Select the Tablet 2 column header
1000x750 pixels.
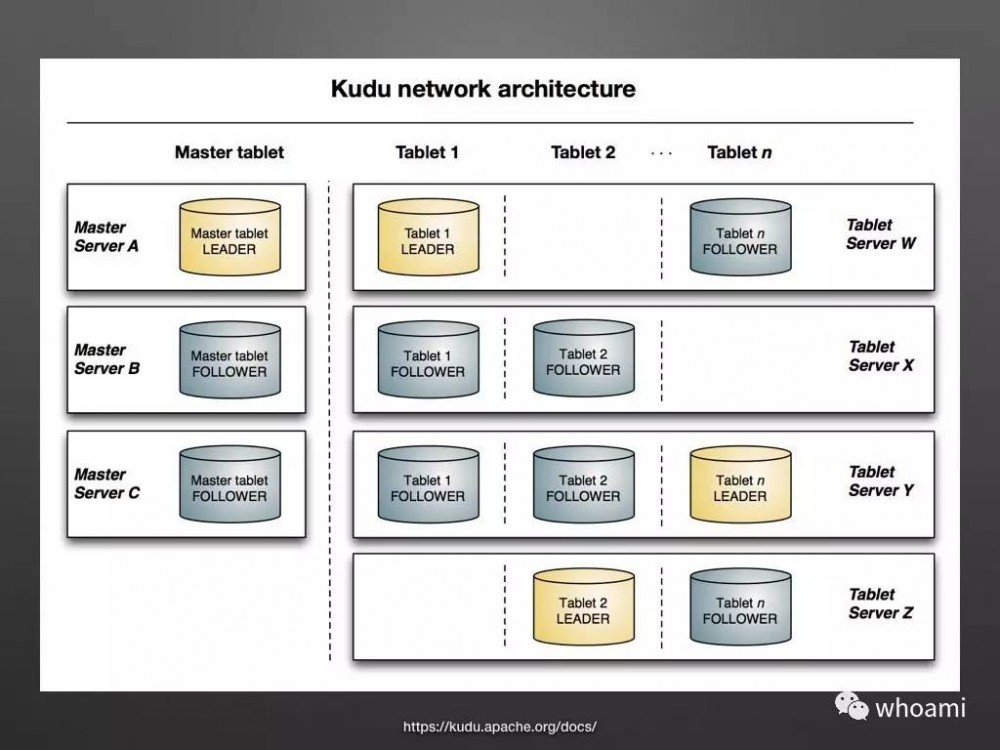click(583, 152)
